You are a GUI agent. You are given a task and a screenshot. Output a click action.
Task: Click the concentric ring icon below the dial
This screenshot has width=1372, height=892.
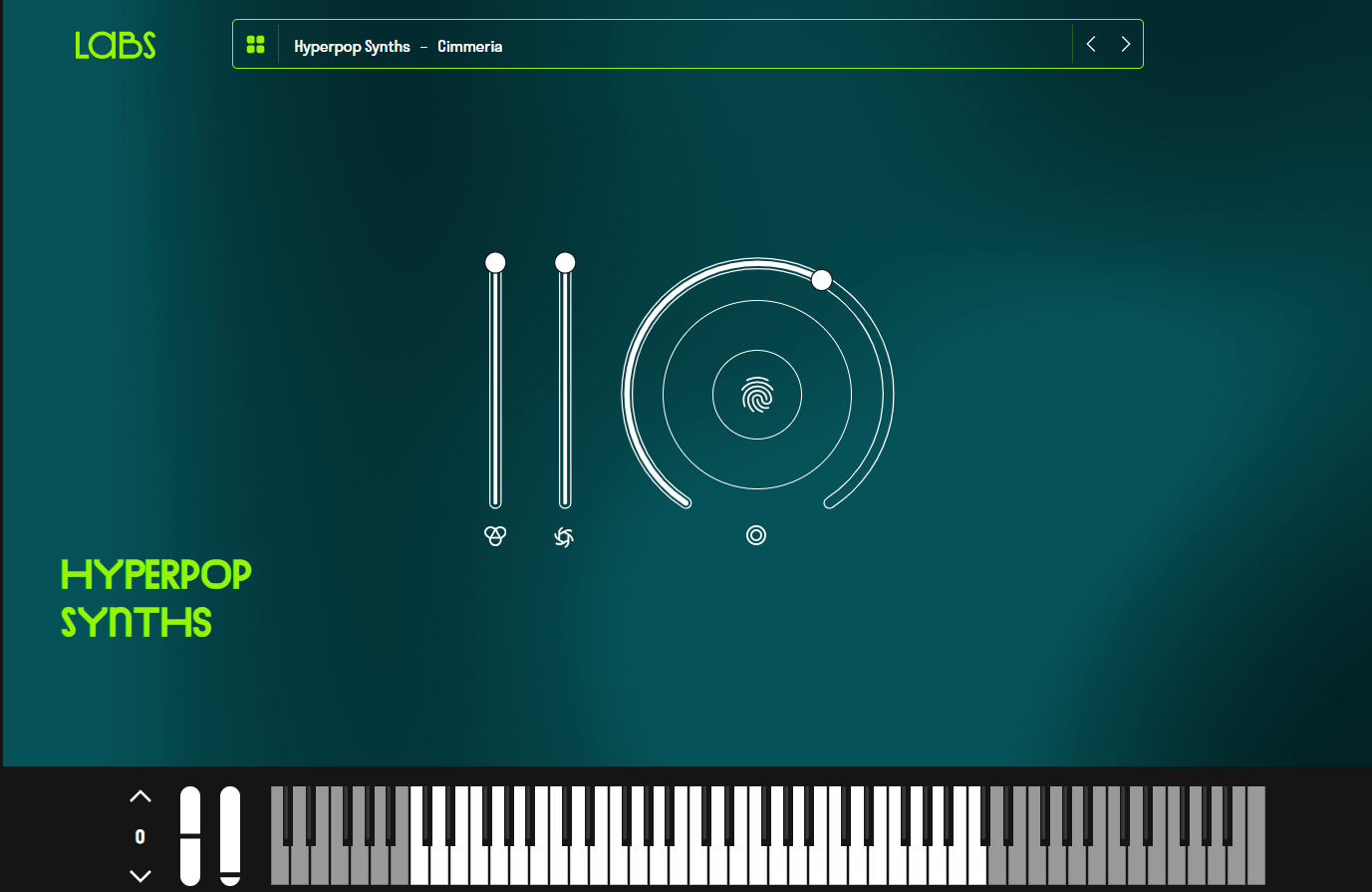(x=756, y=535)
